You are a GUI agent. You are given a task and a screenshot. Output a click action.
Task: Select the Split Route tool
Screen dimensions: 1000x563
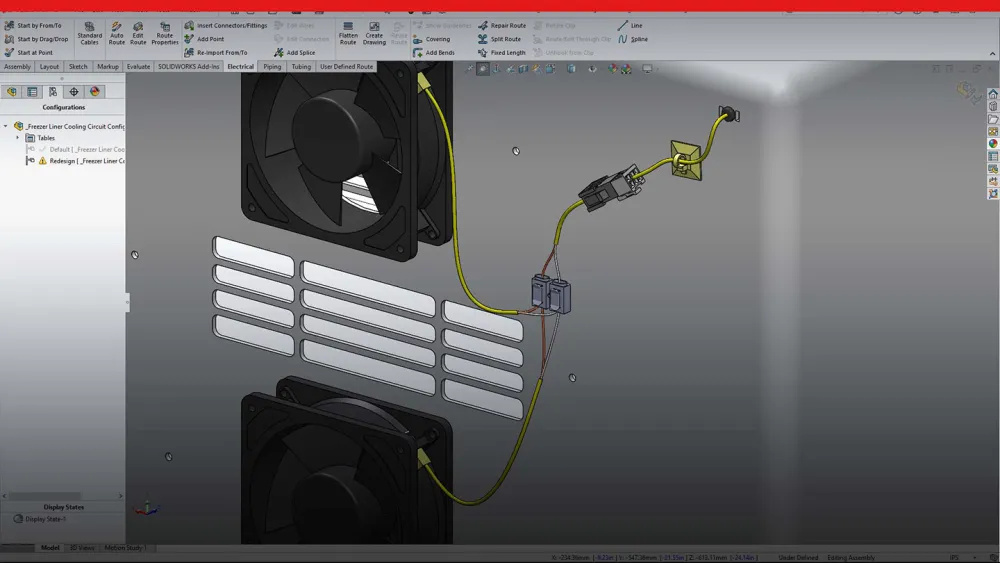point(499,39)
